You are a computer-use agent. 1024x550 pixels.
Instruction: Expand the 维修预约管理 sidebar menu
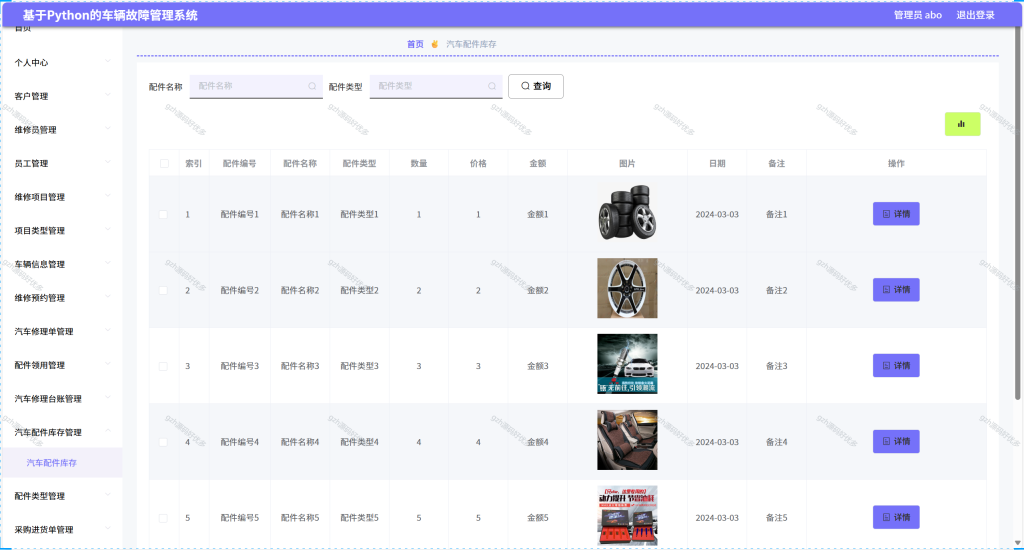coord(61,298)
